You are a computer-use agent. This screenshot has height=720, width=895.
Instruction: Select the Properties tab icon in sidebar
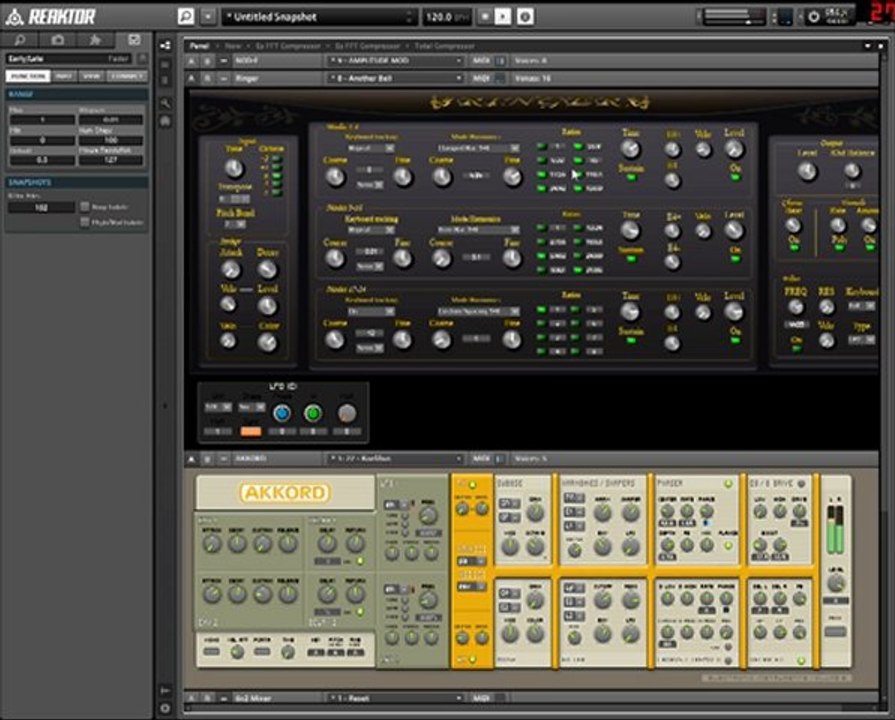coord(134,39)
